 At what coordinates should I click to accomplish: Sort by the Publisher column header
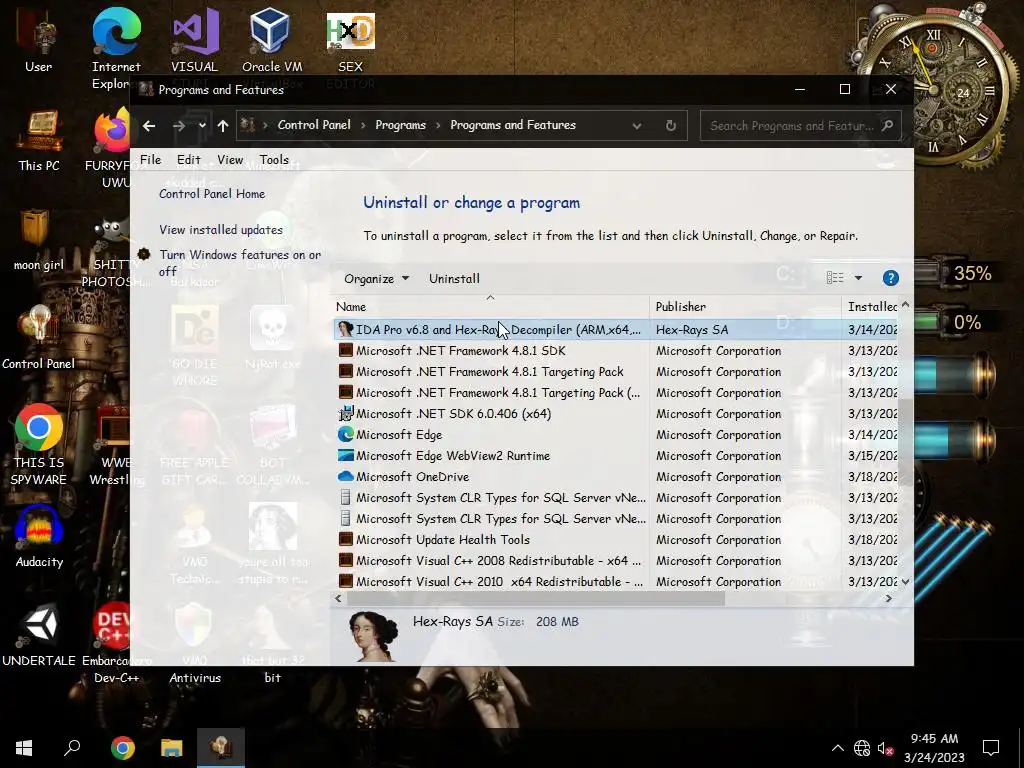tap(745, 306)
